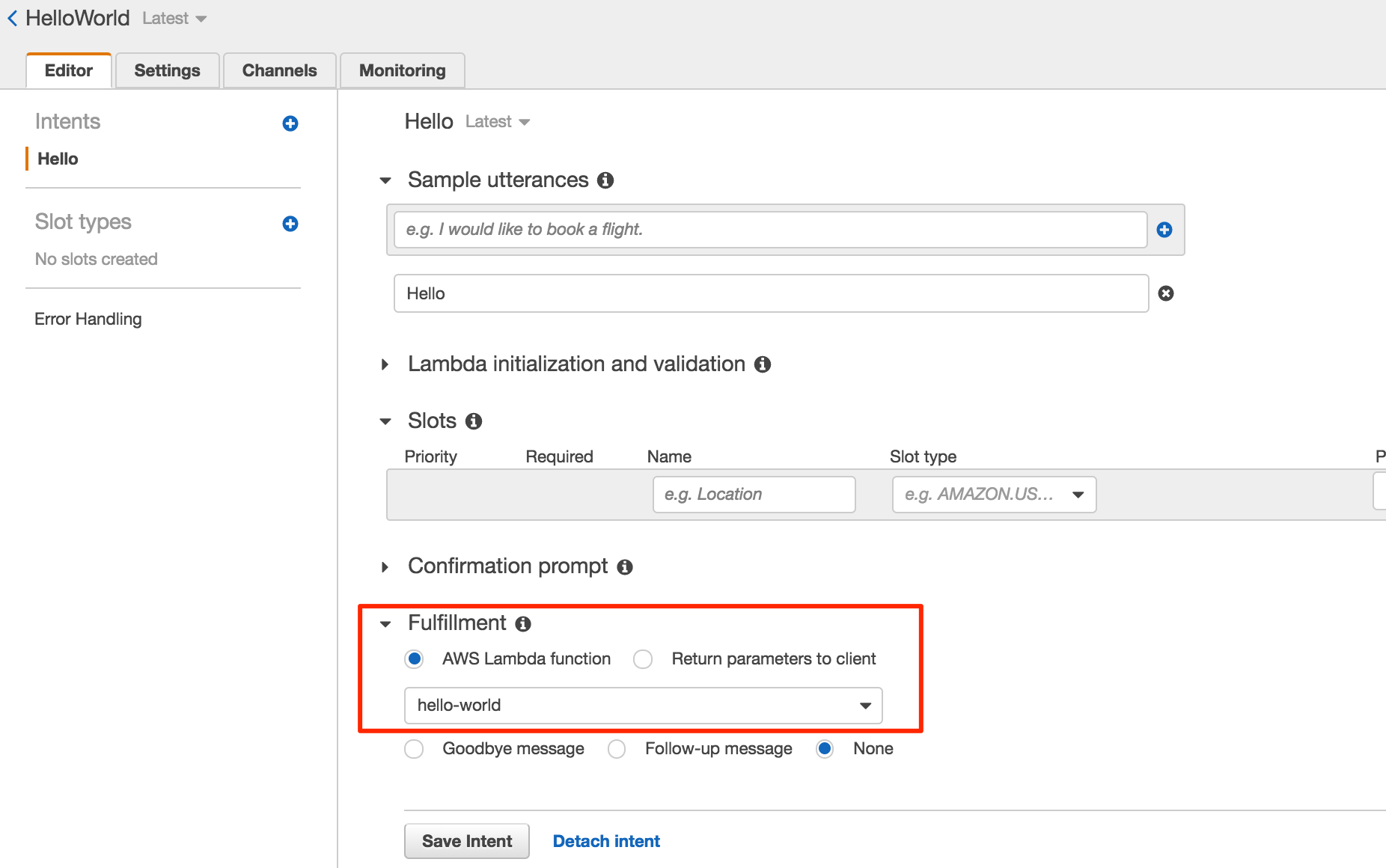Remove the Hello utterance

(x=1166, y=293)
